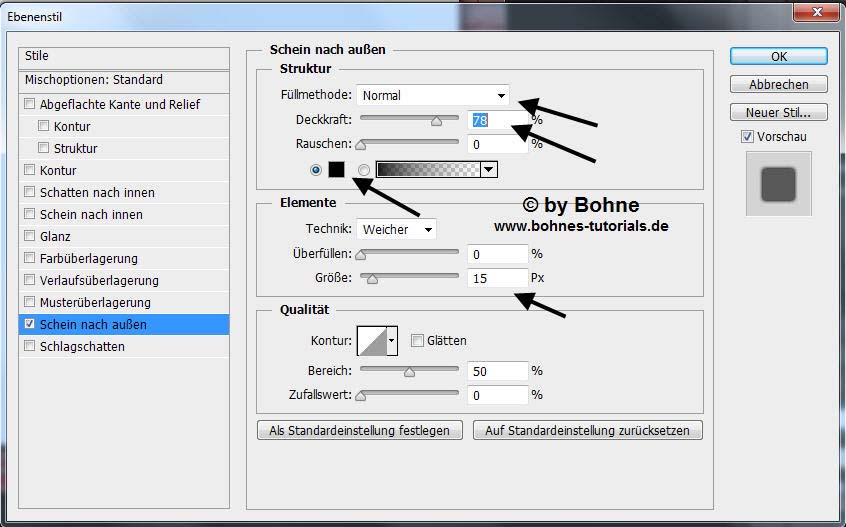Open the Technik dropdown set to Weicher
The image size is (846, 527).
pyautogui.click(x=397, y=229)
